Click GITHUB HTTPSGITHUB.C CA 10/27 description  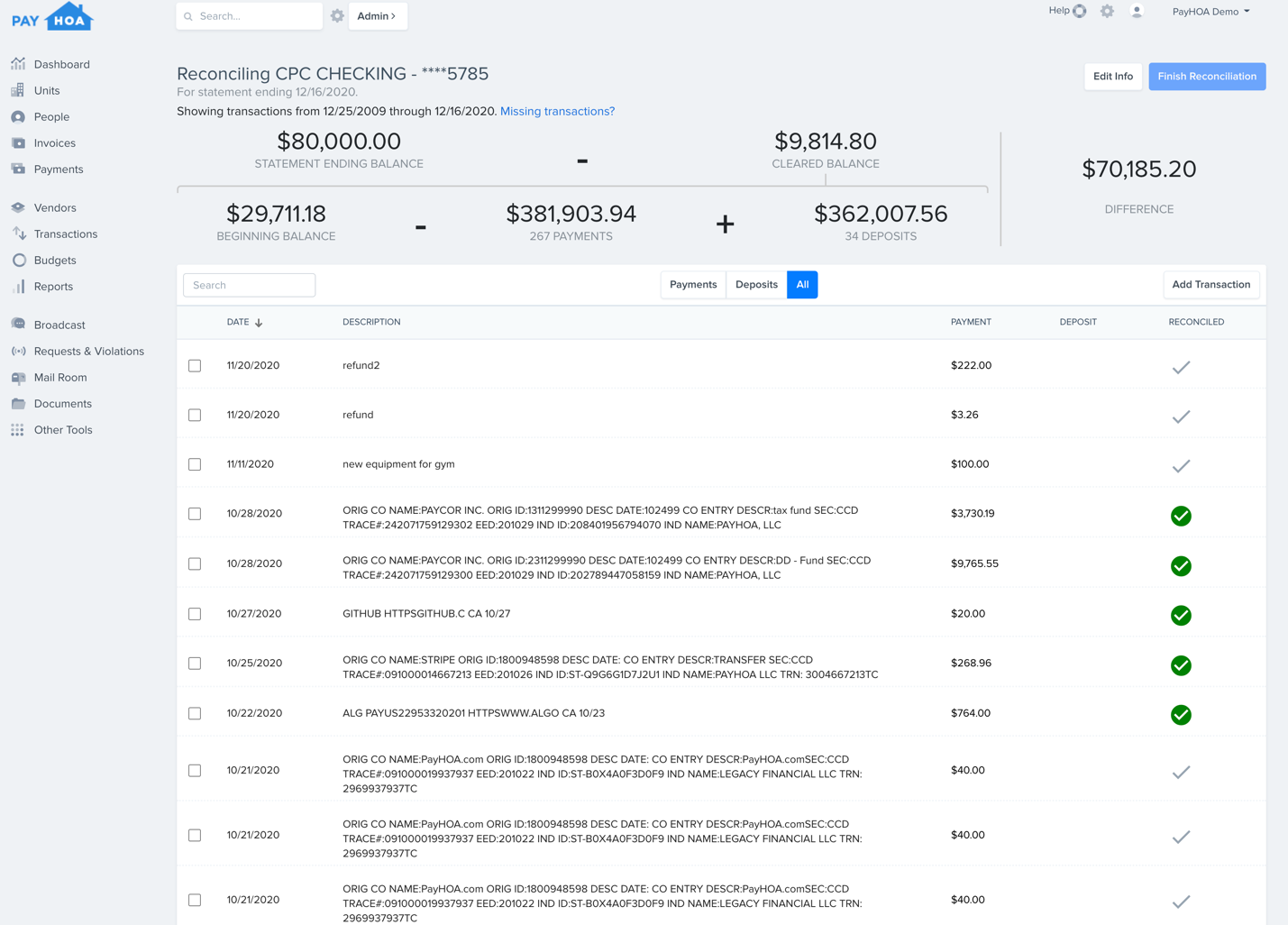coord(426,614)
